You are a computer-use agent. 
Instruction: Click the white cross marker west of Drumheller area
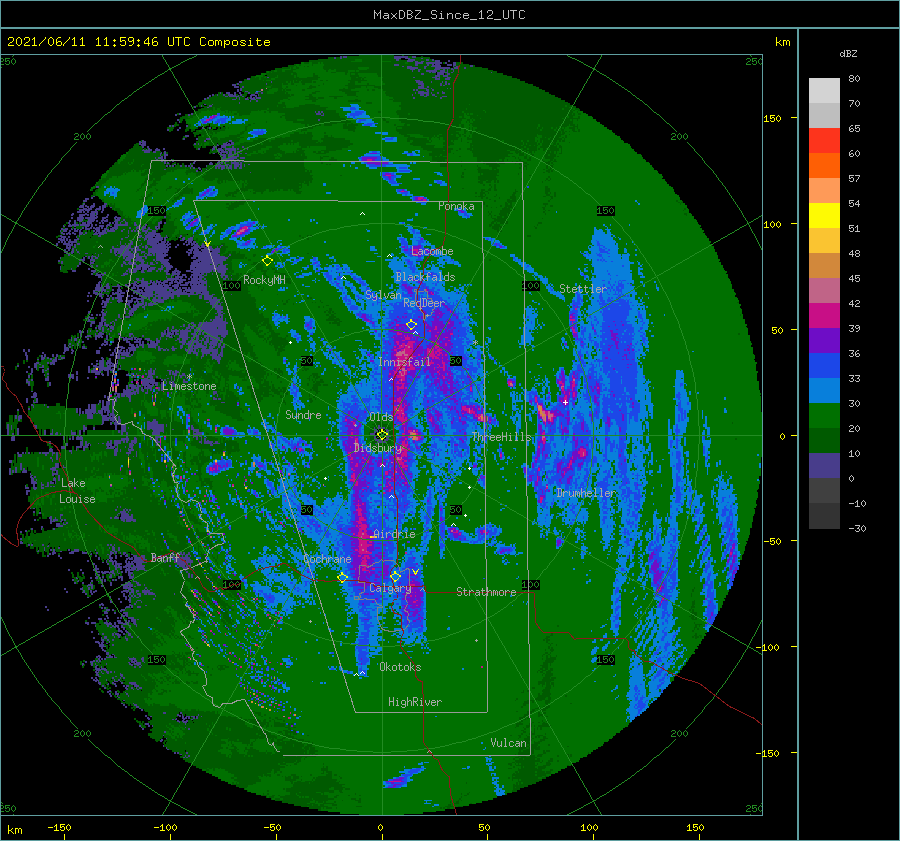click(565, 402)
